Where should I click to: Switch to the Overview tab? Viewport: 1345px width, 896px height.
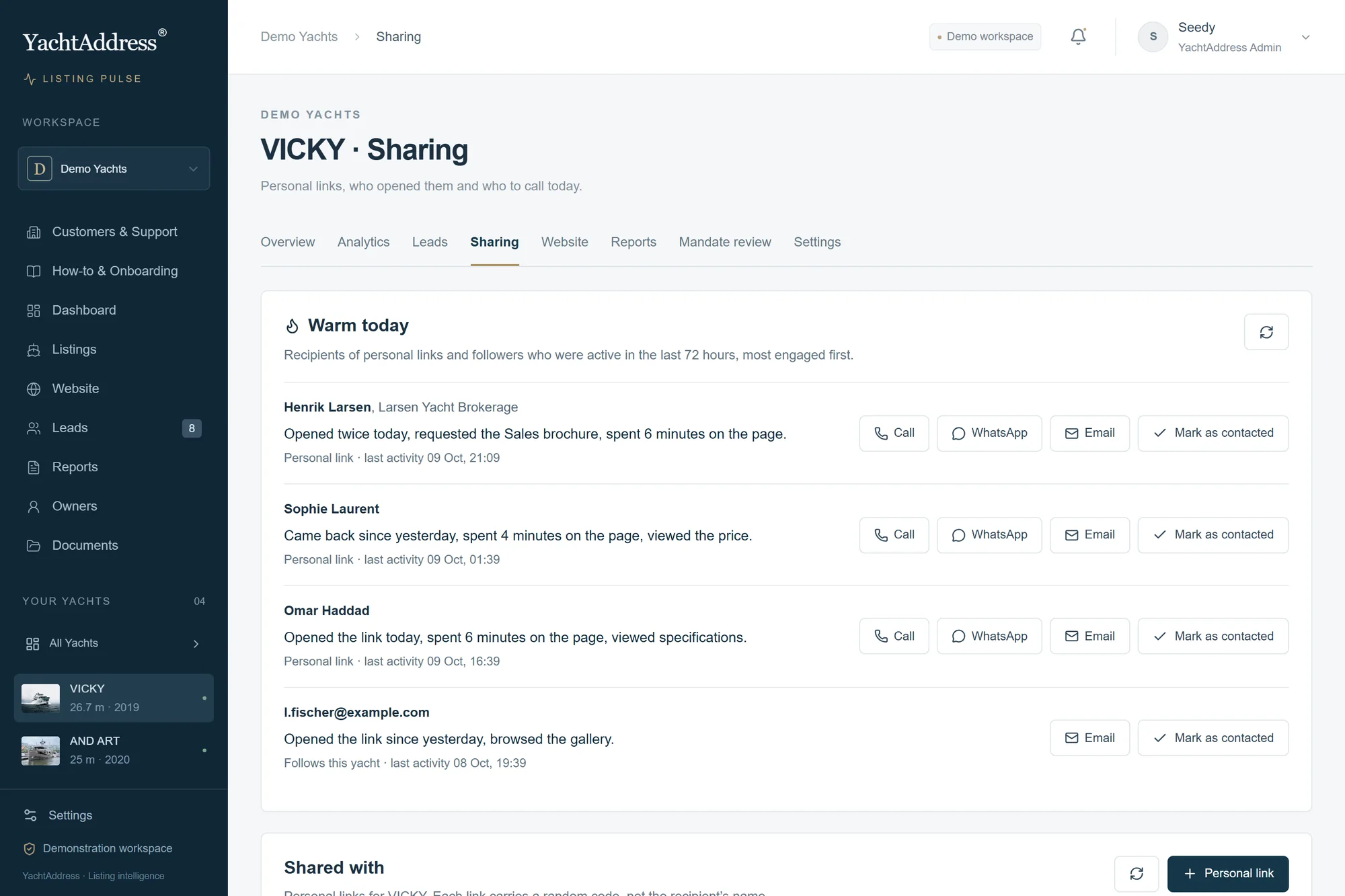point(287,242)
